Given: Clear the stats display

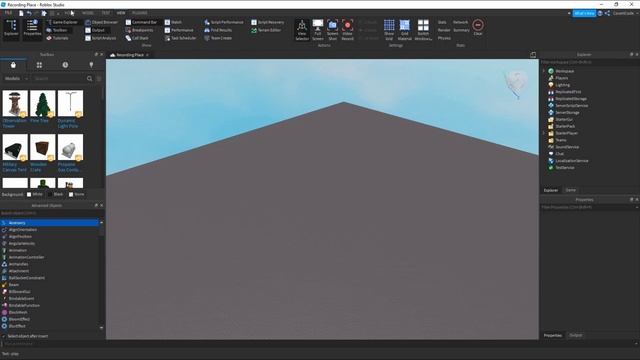Looking at the screenshot, I should pos(478,28).
